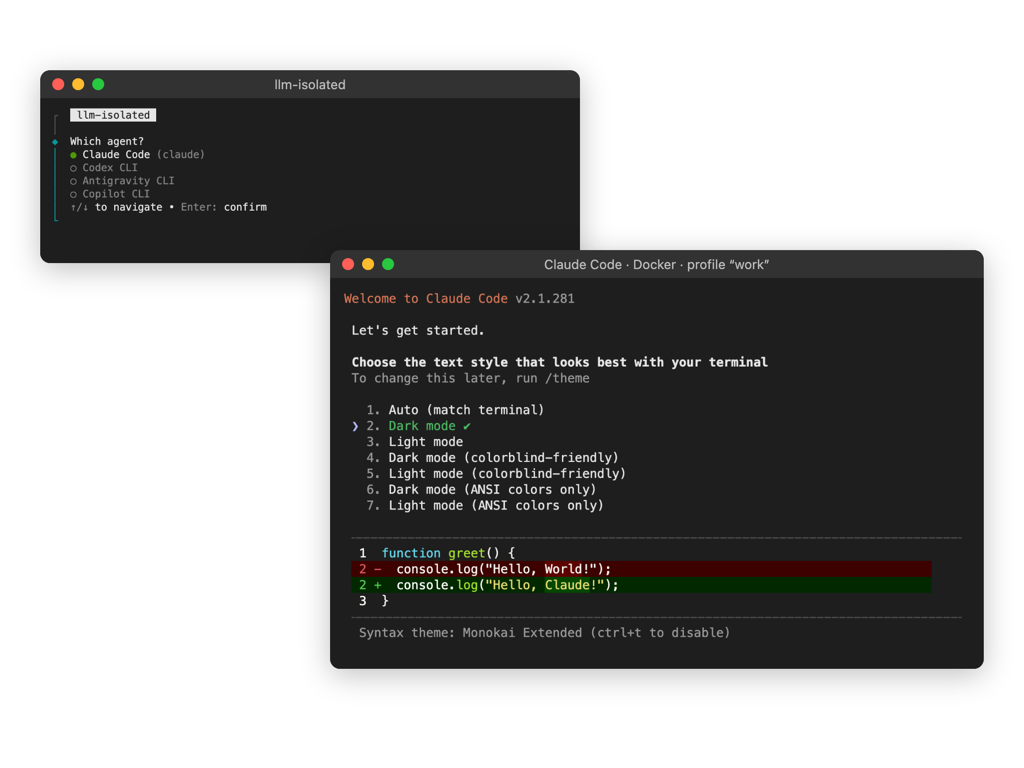Click the llm-isolated window title

pos(310,85)
